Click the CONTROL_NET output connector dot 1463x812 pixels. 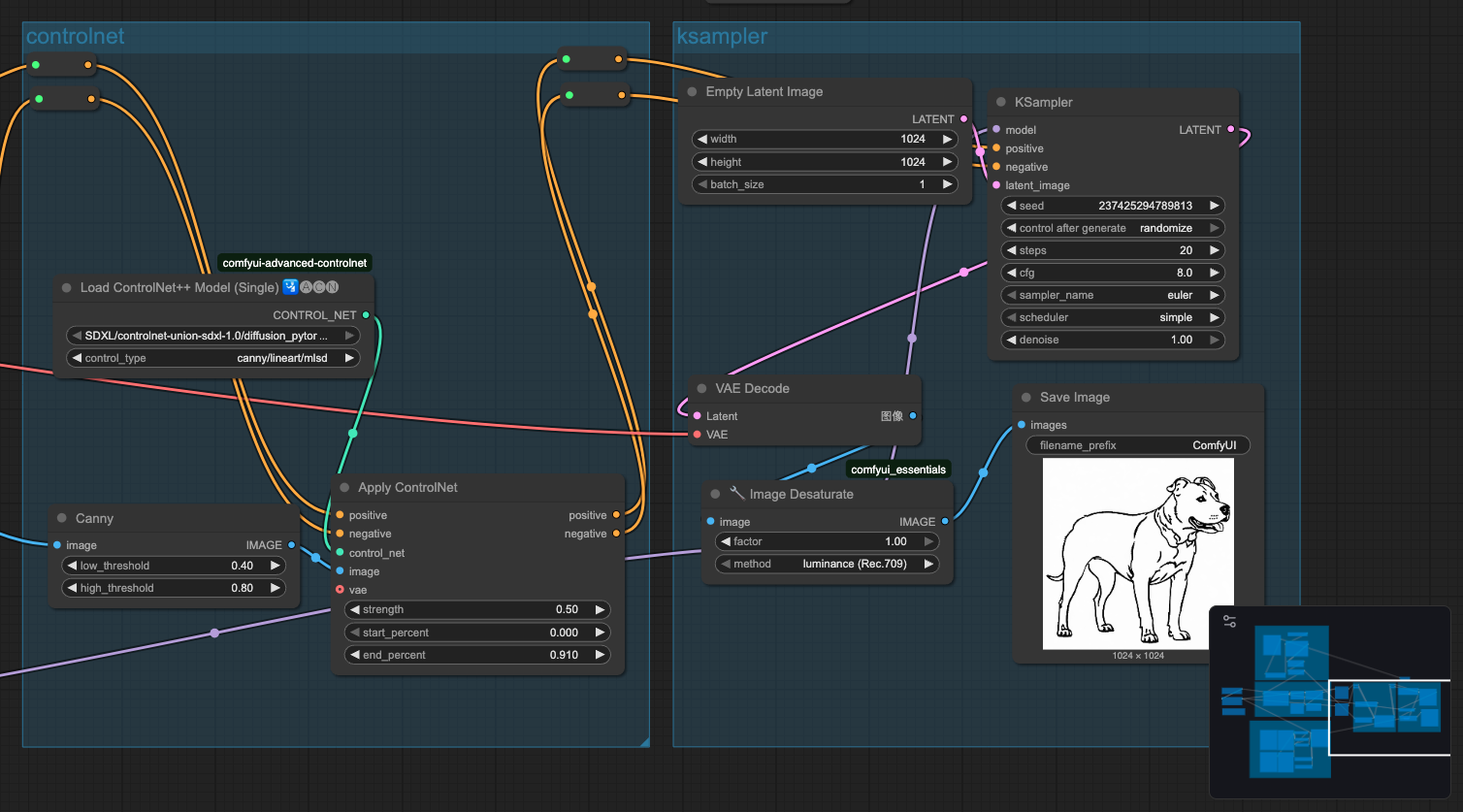click(x=366, y=315)
